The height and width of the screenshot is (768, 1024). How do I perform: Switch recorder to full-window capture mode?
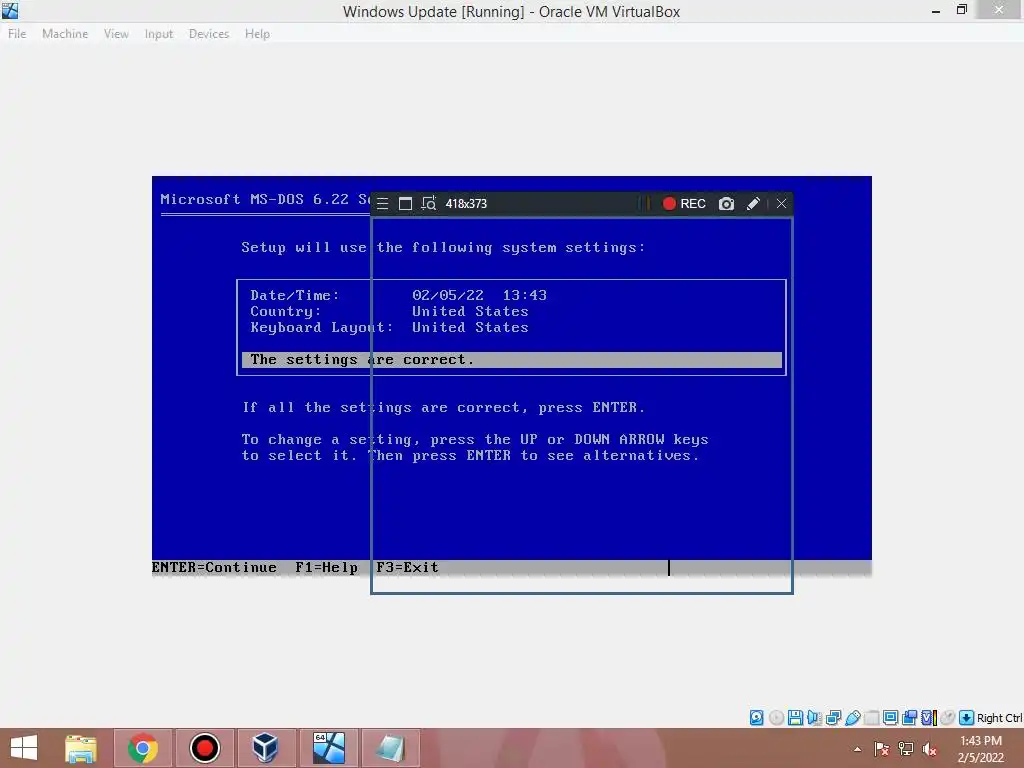[x=405, y=204]
